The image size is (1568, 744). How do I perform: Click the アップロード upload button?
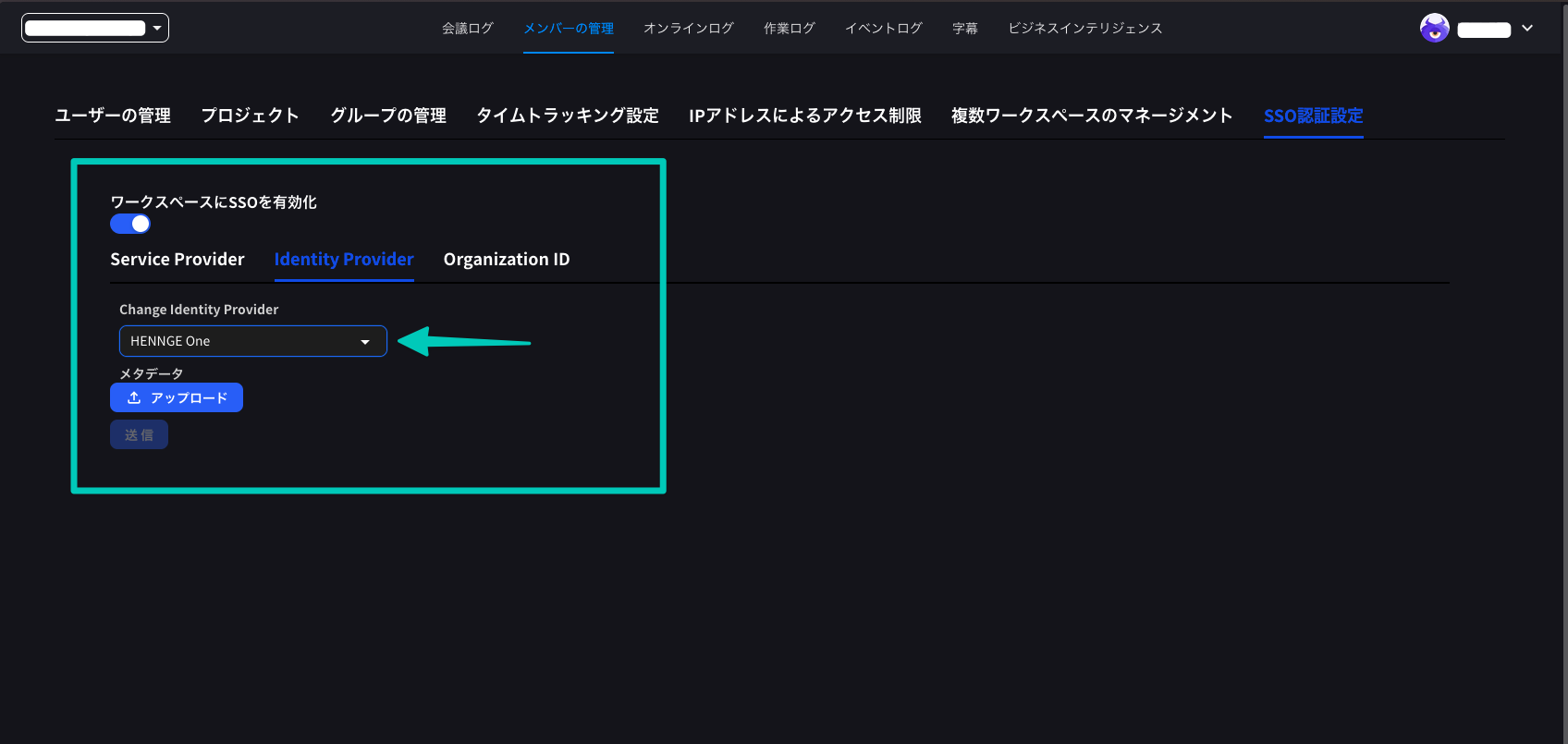tap(177, 397)
